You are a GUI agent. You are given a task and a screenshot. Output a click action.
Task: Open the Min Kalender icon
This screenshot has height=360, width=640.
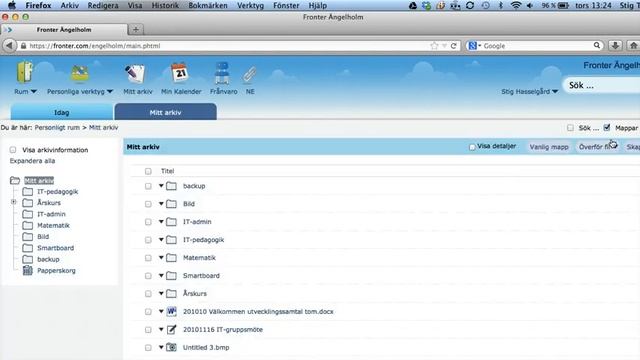180,73
